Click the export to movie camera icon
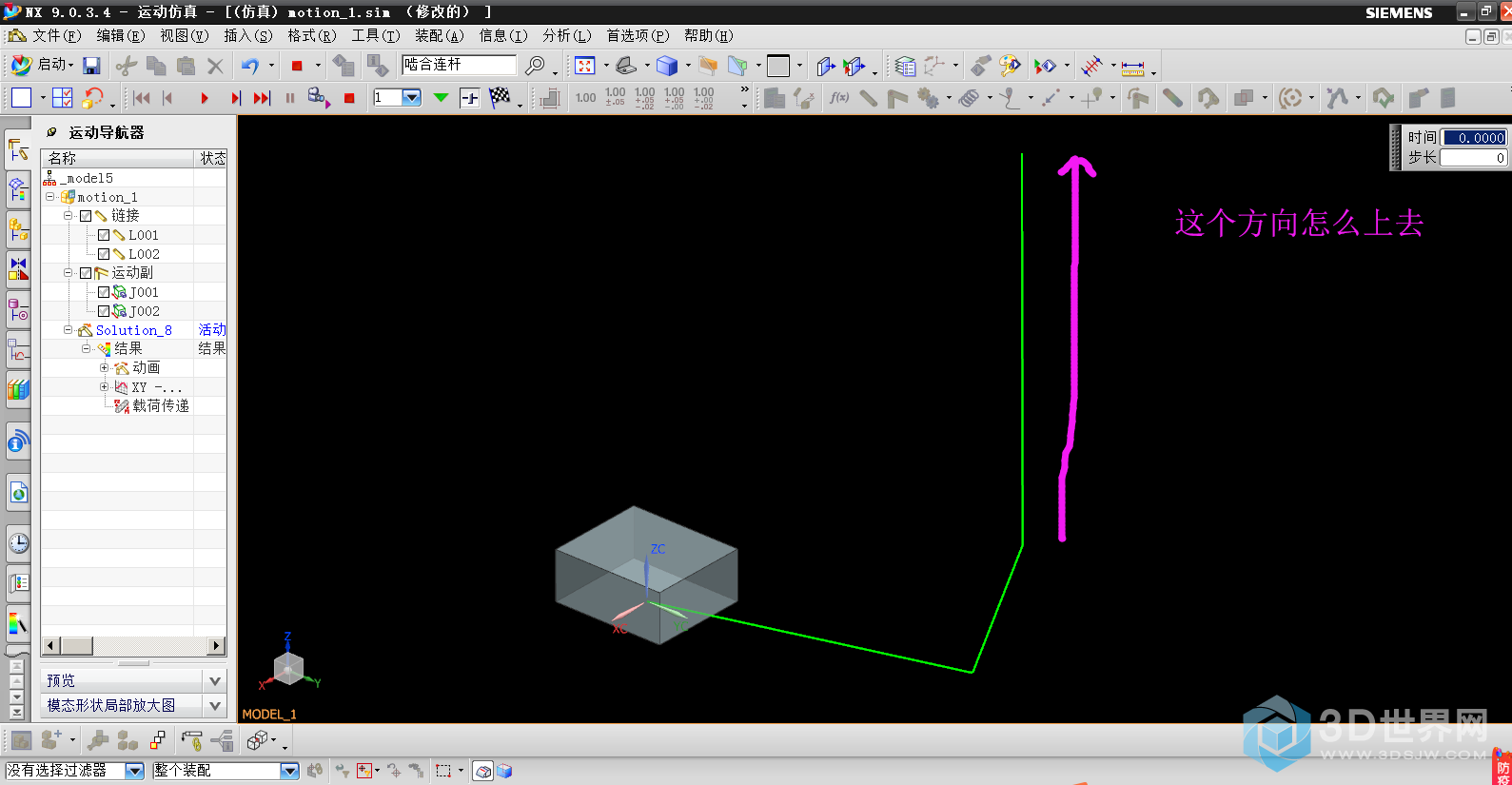1512x785 pixels. coord(318,97)
